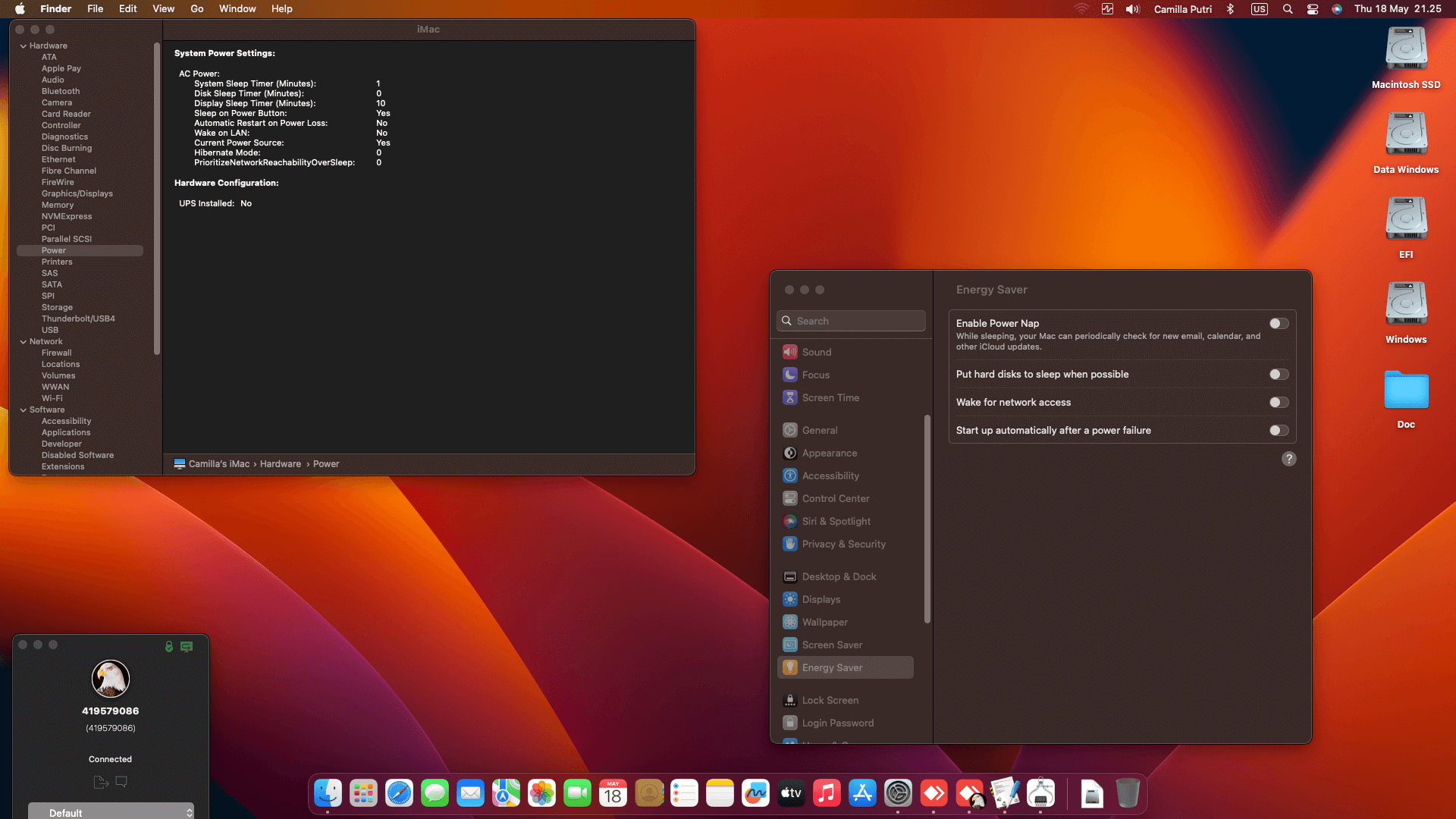Click the green padlock icon in AnyDesk window
This screenshot has width=1456, height=819.
click(169, 646)
